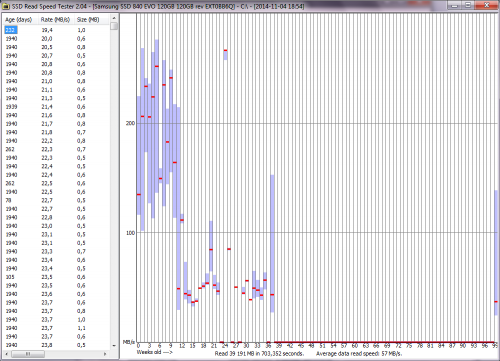The height and width of the screenshot is (361, 500).
Task: Select the row with rate 22,2
Action: click(x=56, y=141)
